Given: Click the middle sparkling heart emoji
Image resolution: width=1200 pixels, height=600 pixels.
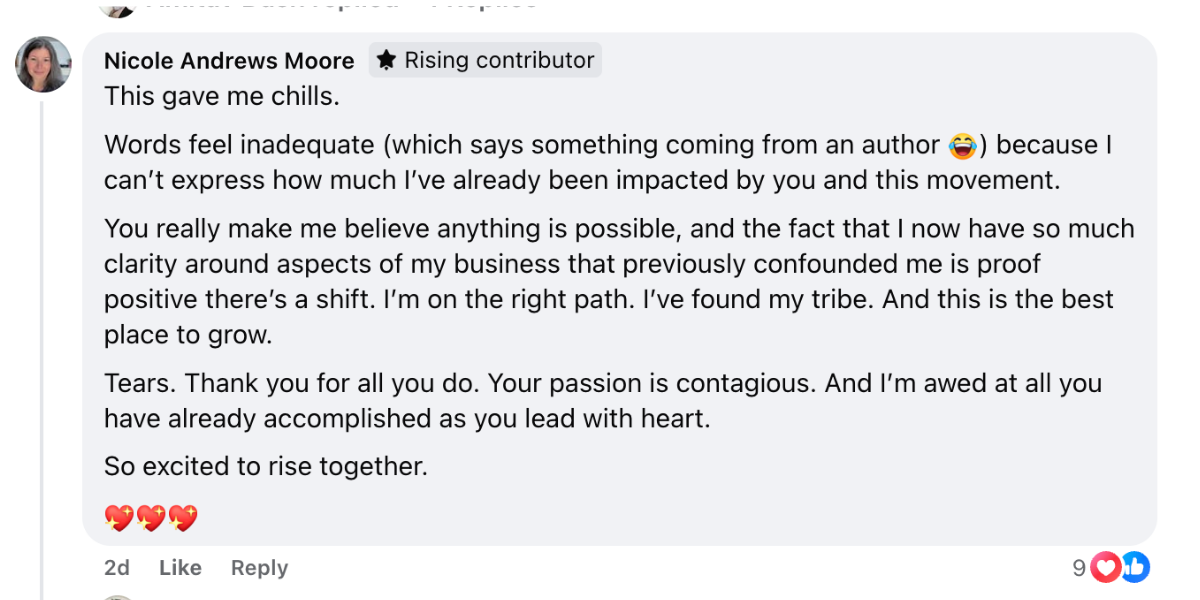Looking at the screenshot, I should [x=151, y=518].
